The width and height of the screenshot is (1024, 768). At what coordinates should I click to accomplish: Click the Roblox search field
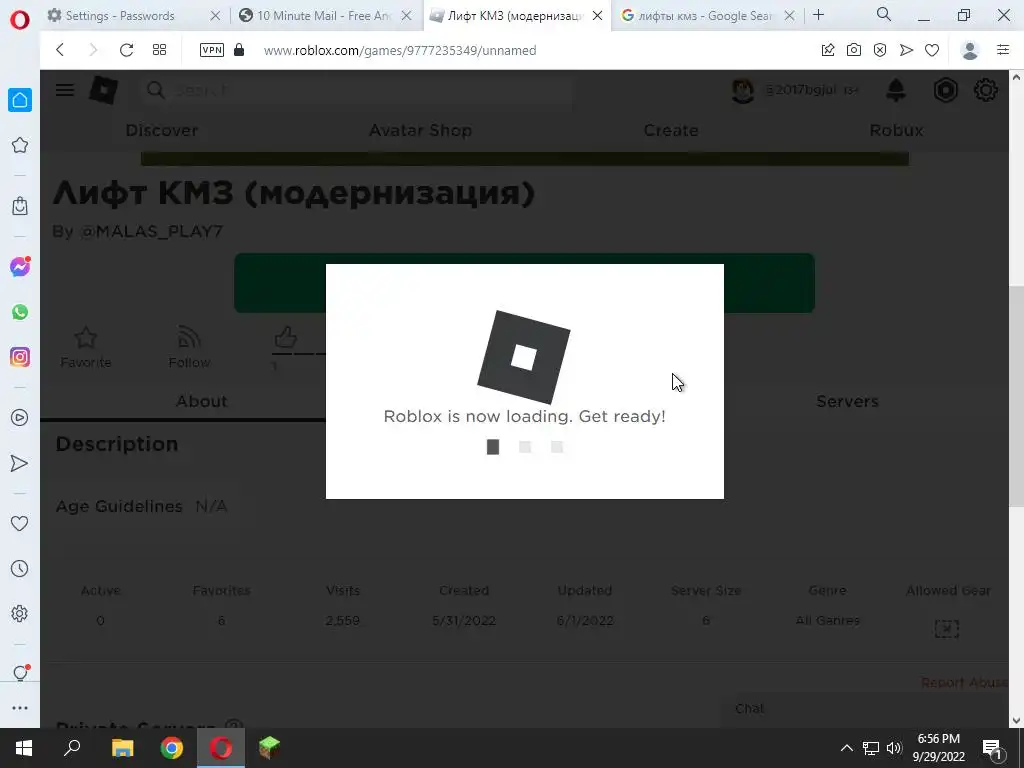tap(356, 90)
